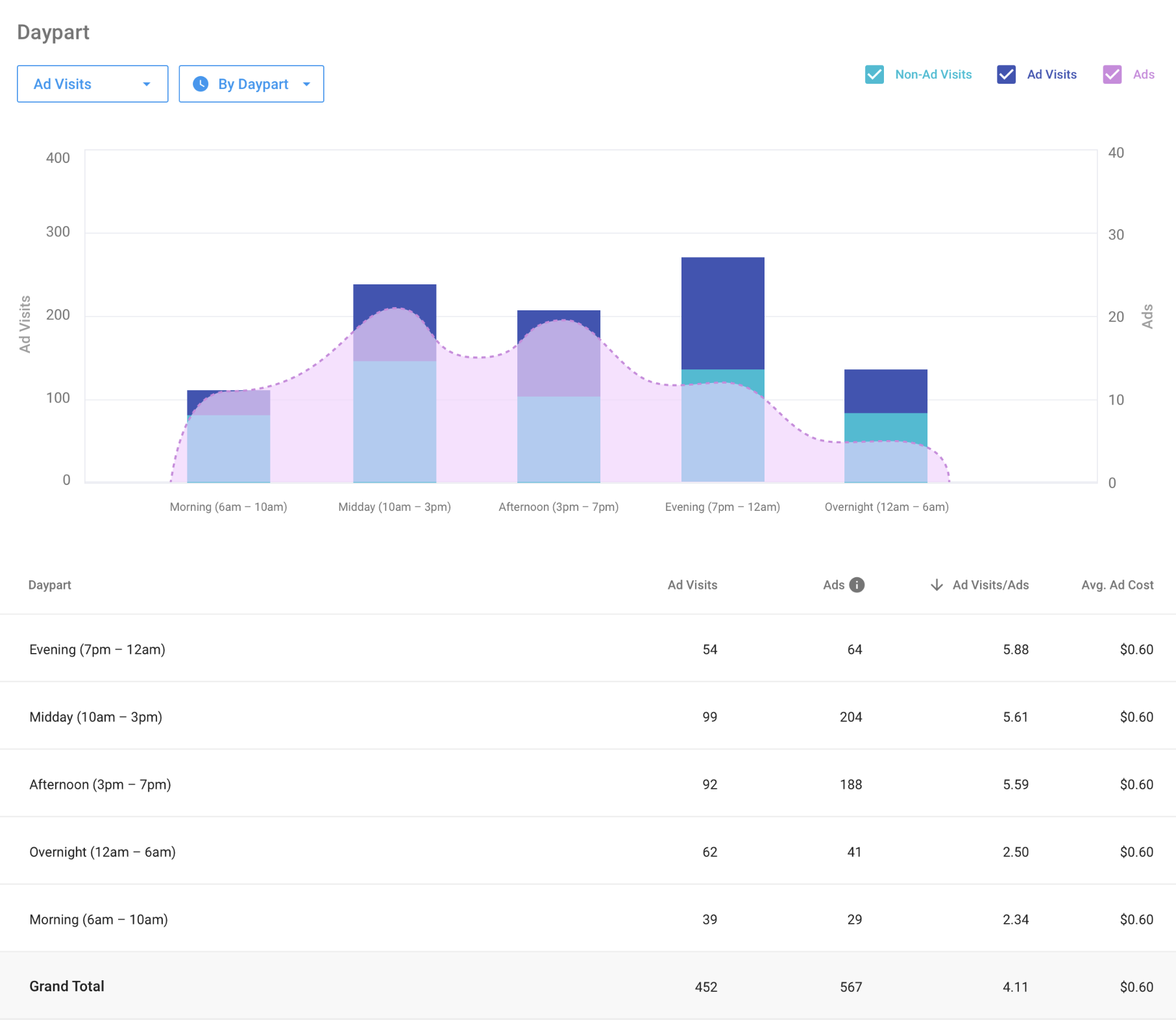The width and height of the screenshot is (1176, 1027).
Task: Click the Afternoon (3pm – 7pm) axis label
Action: pos(558,507)
